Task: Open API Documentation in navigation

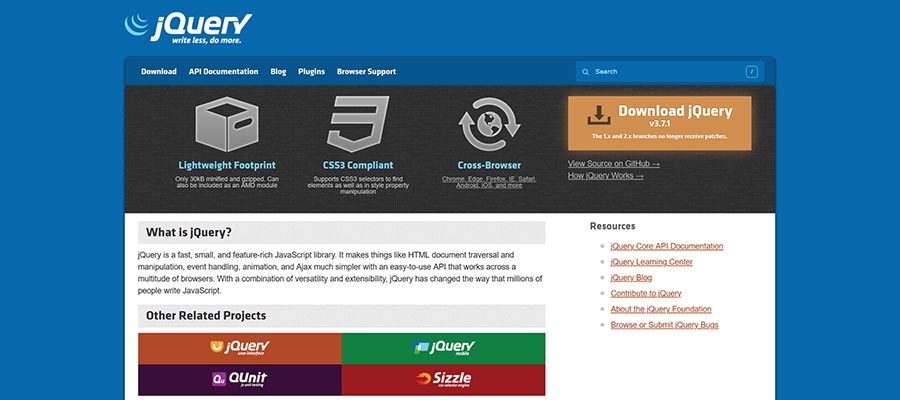Action: 223,72
